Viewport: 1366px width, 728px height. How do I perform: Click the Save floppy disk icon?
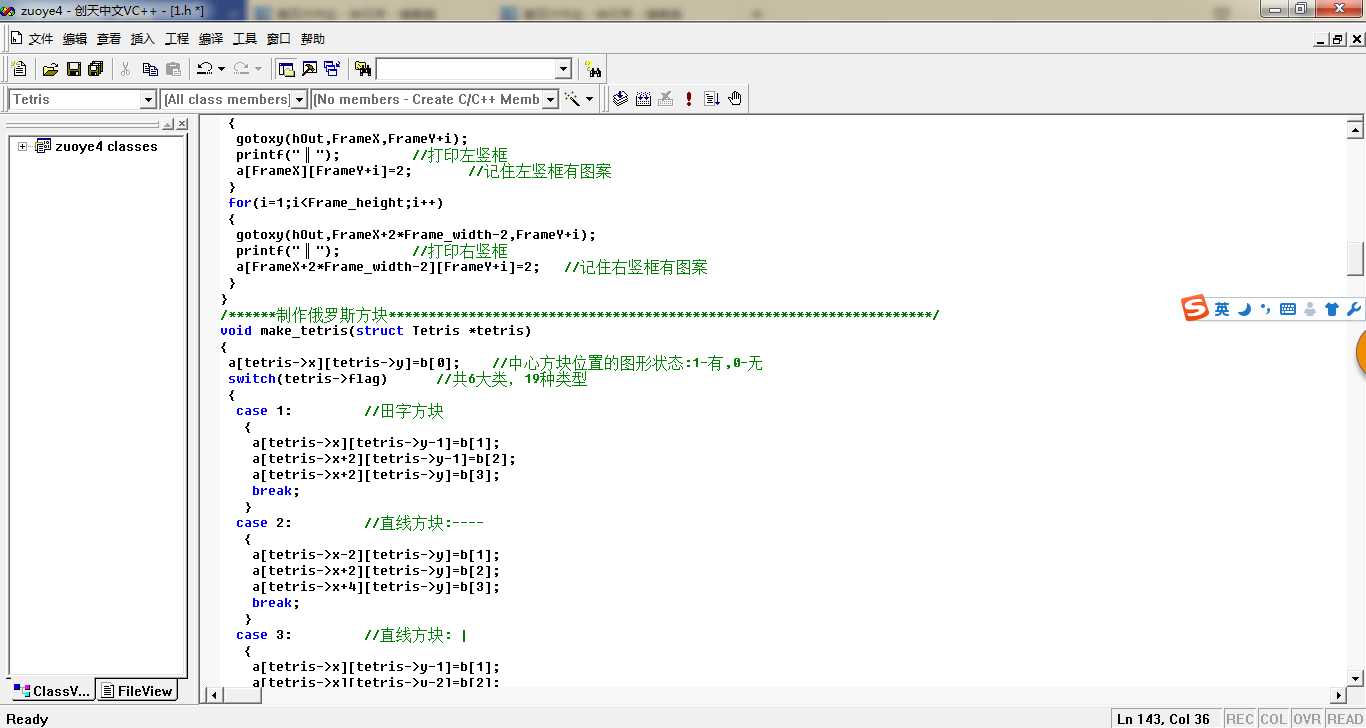(73, 69)
